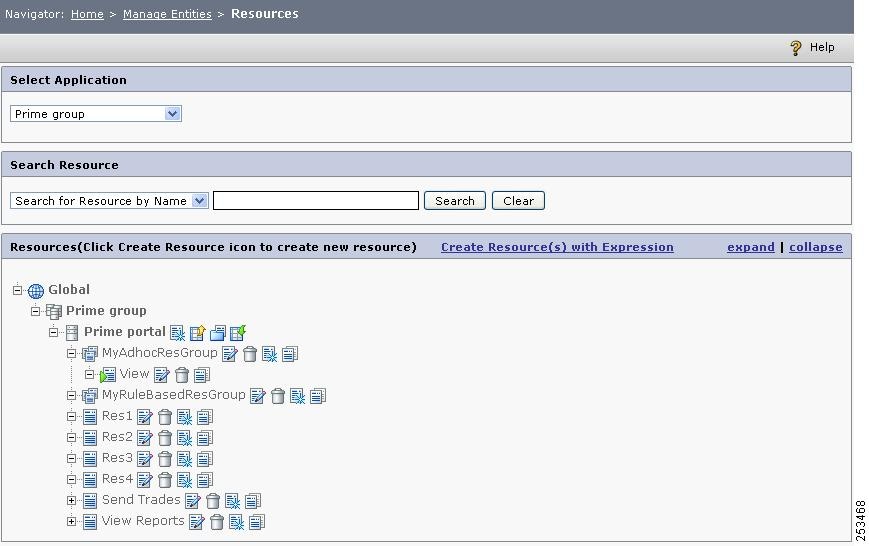Edit Send Trades using its pencil icon

pyautogui.click(x=193, y=501)
